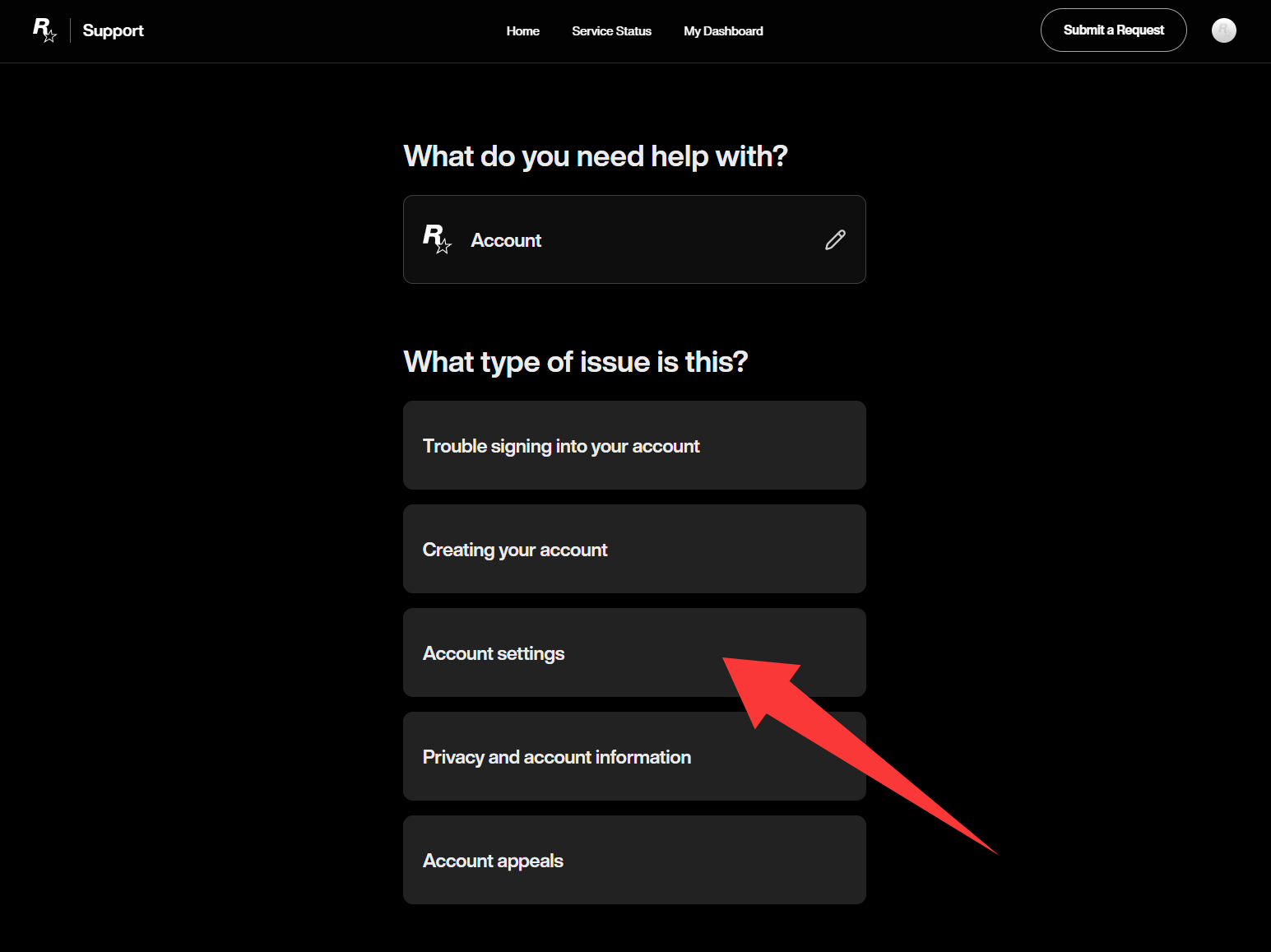The height and width of the screenshot is (952, 1271).
Task: Open the user profile avatar
Action: [1223, 30]
